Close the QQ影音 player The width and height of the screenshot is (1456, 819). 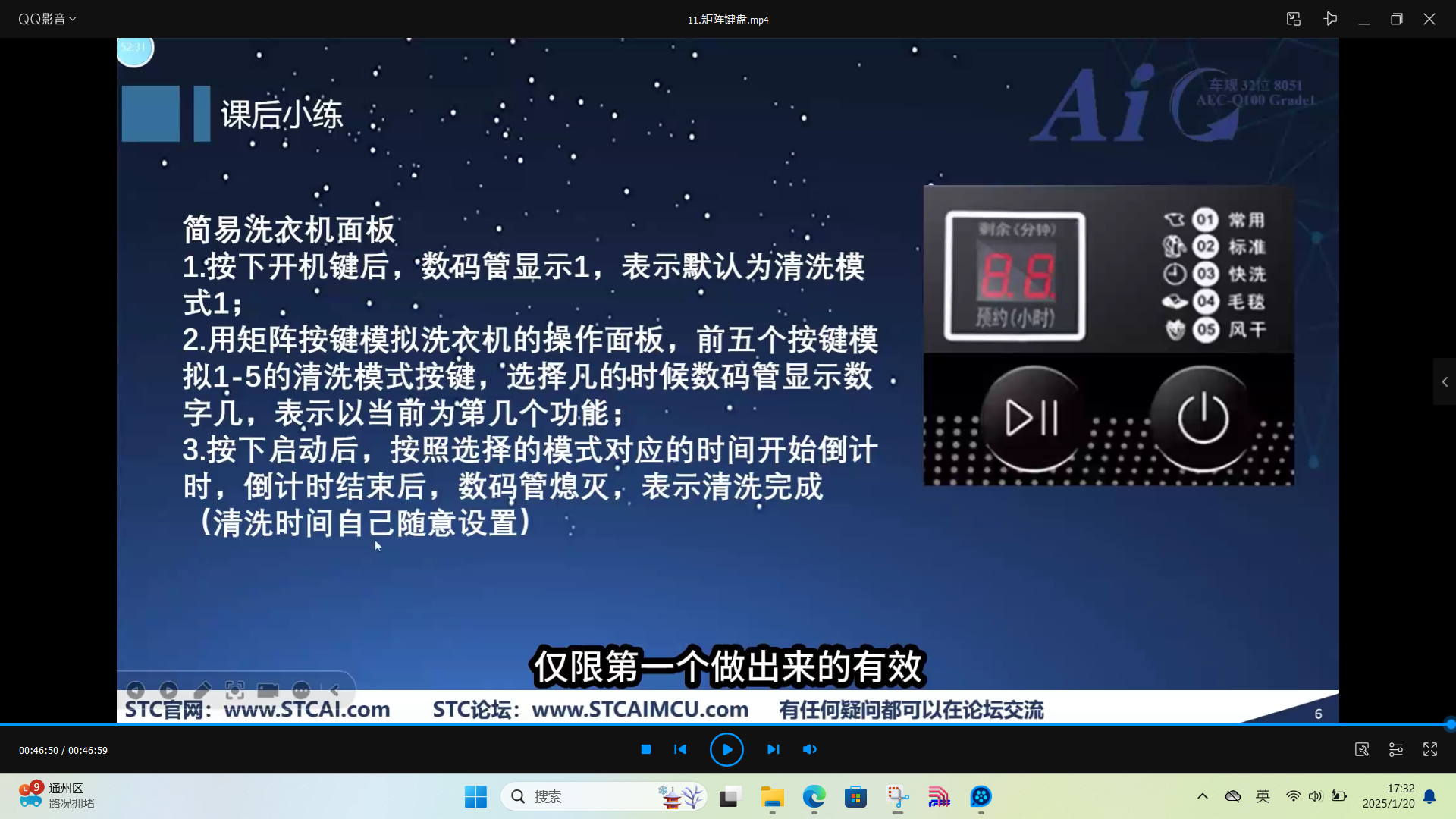click(1429, 19)
